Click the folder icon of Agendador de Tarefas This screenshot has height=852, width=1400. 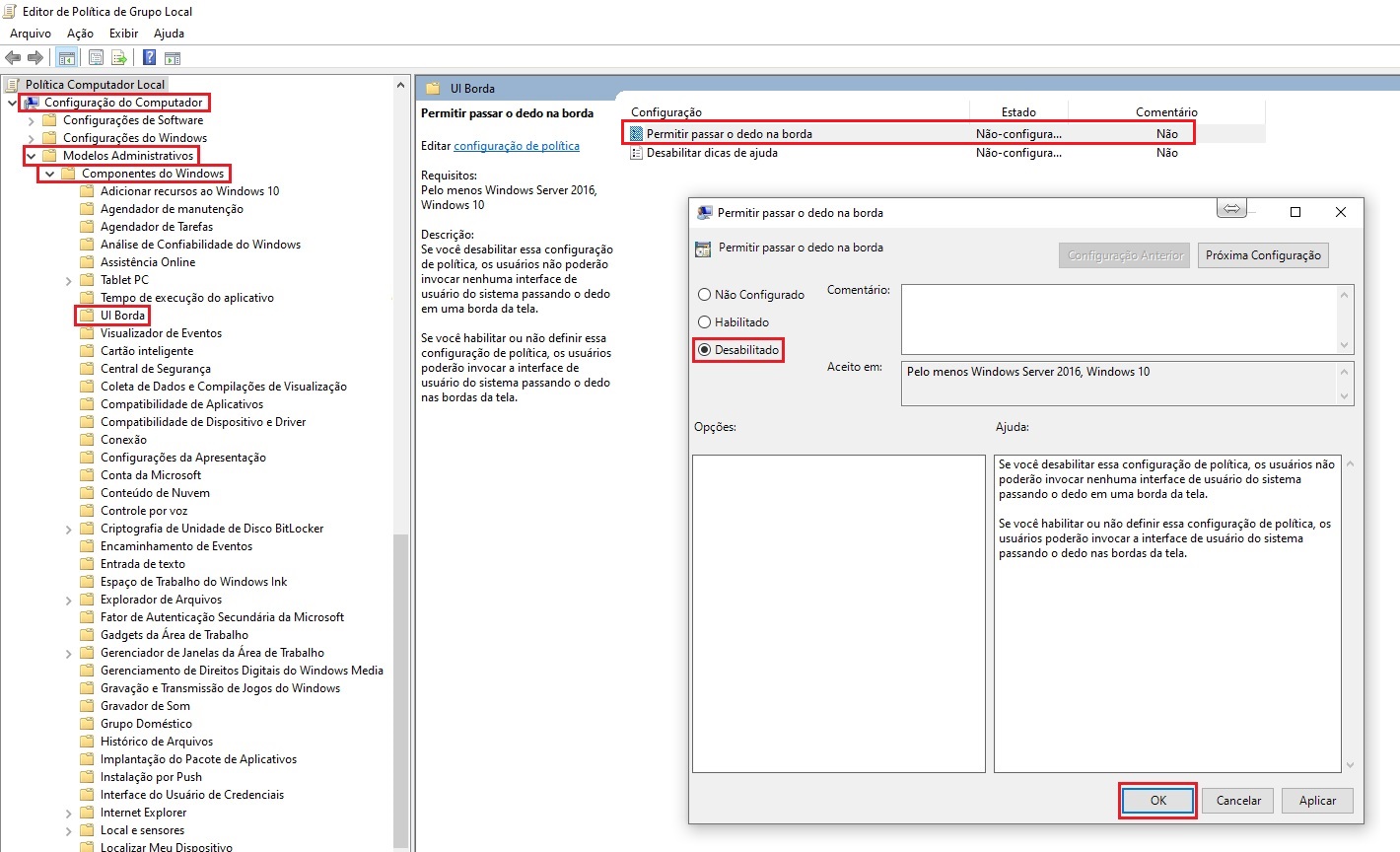(87, 227)
